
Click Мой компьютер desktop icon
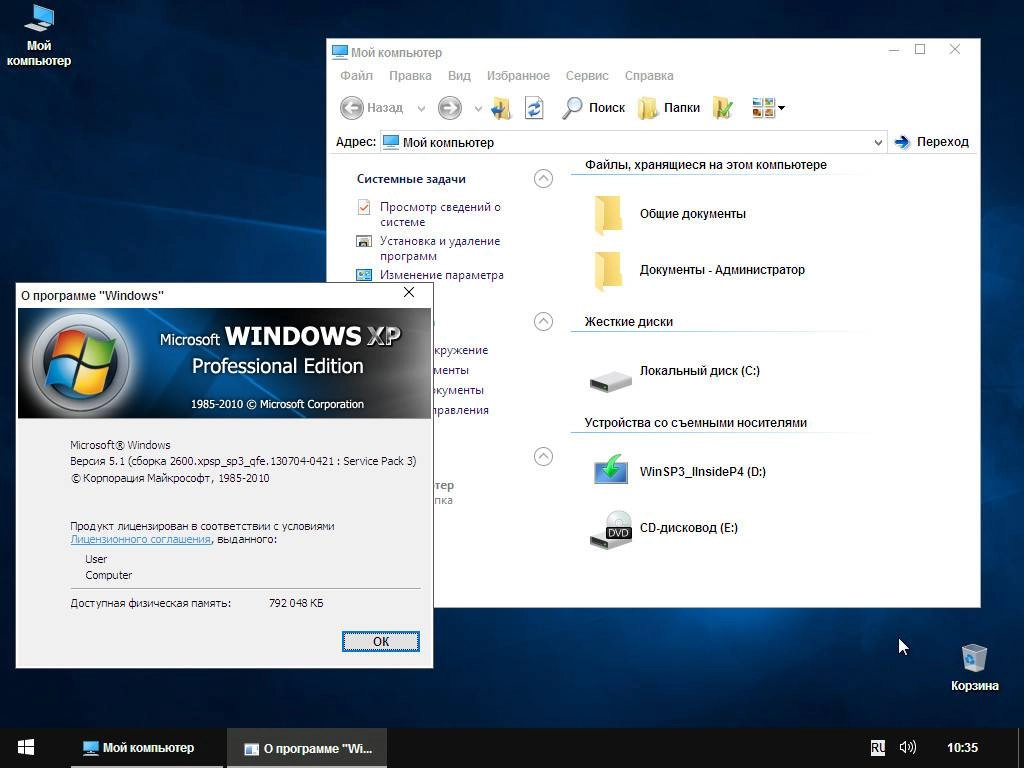pos(39,36)
